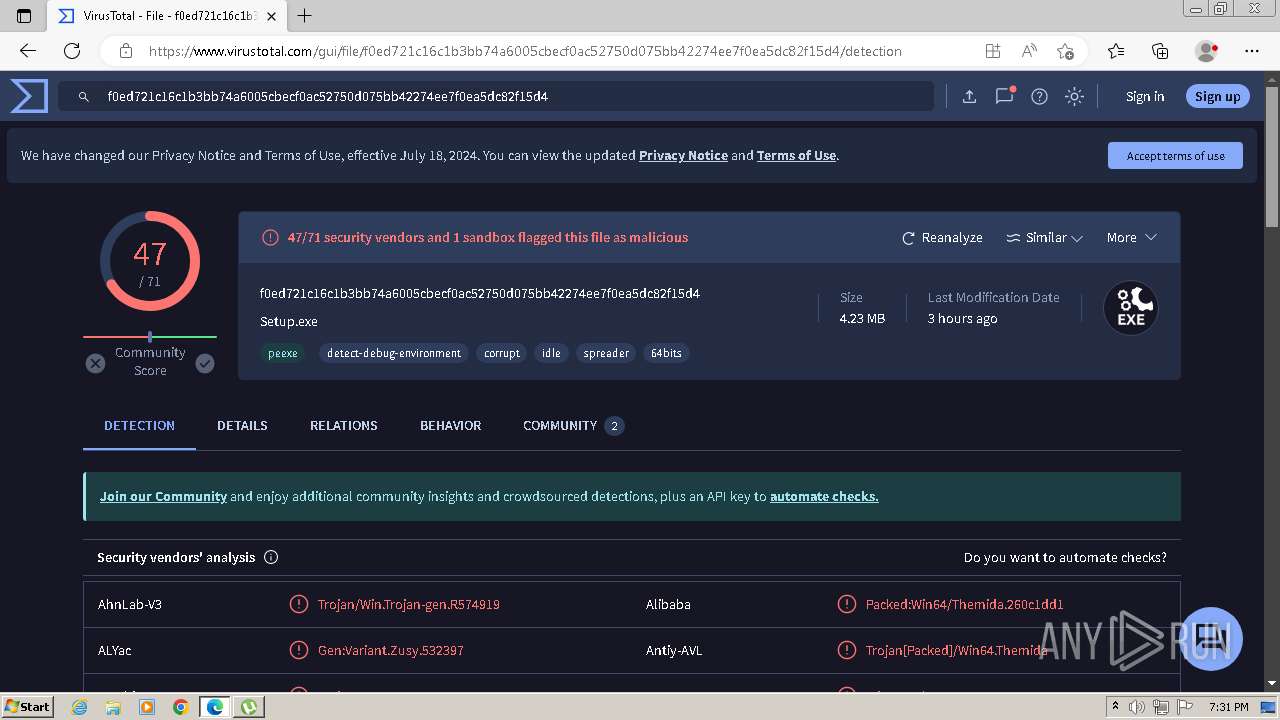This screenshot has height=720, width=1280.
Task: Click the warning icon in the Alibaba row
Action: click(846, 604)
